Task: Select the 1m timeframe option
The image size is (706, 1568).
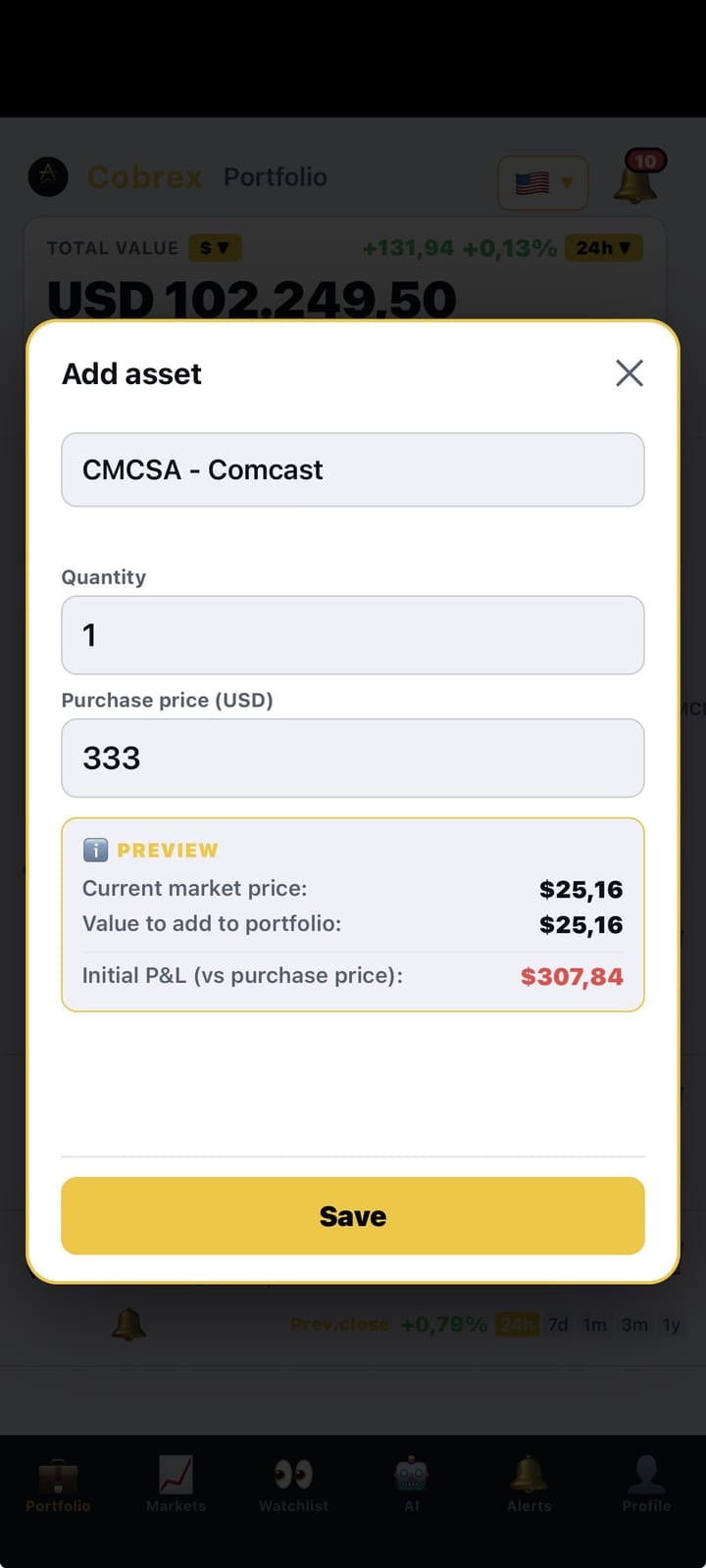Action: pyautogui.click(x=595, y=1325)
